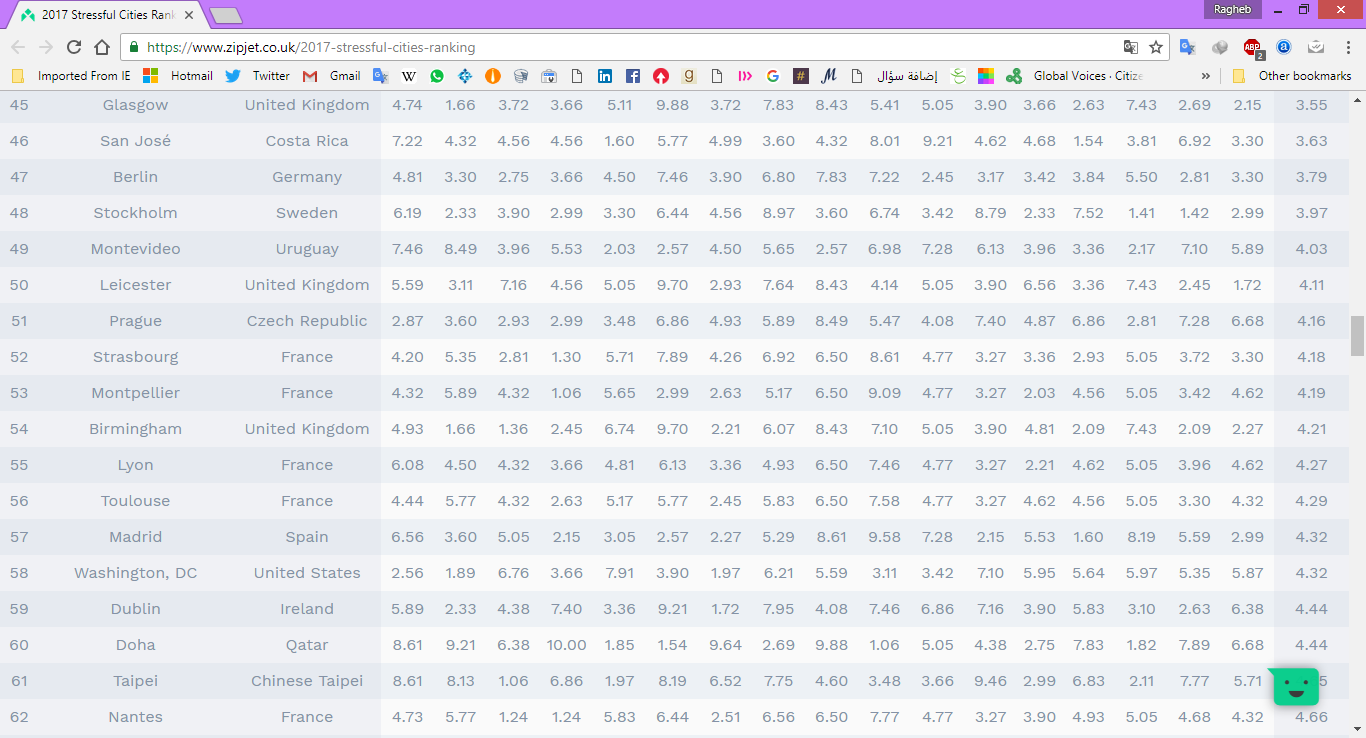Click the Ragheb profile button
This screenshot has width=1366, height=738.
click(1232, 9)
